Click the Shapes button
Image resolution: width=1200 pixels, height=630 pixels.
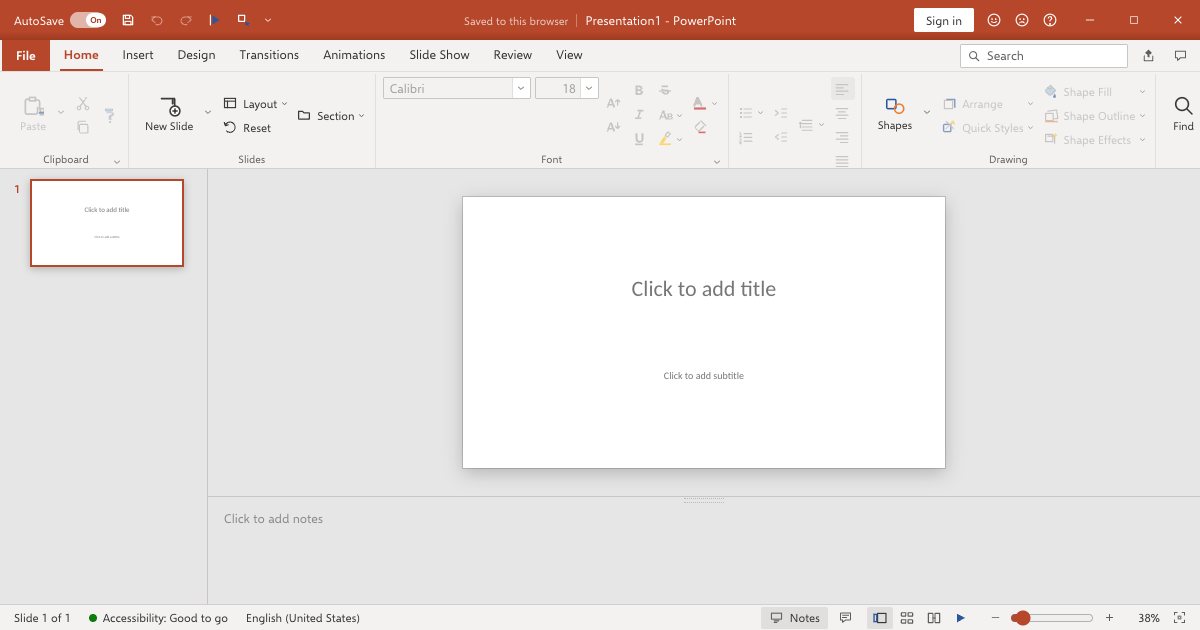point(895,113)
